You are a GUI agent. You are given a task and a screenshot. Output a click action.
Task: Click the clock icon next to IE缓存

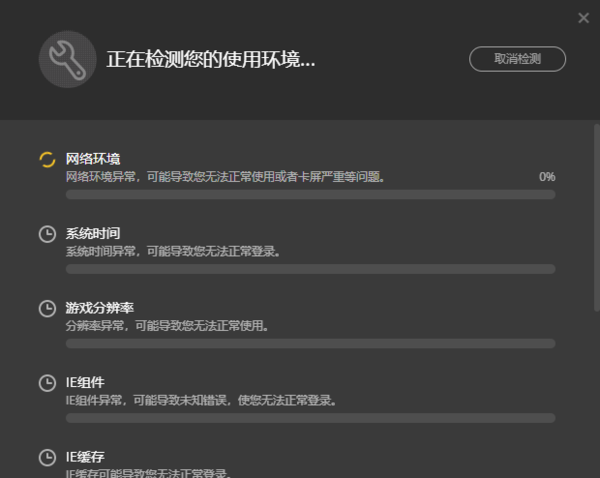click(46, 457)
